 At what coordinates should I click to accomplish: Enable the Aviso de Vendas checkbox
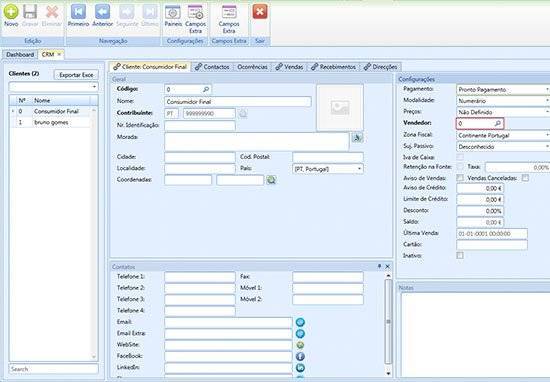coord(460,178)
